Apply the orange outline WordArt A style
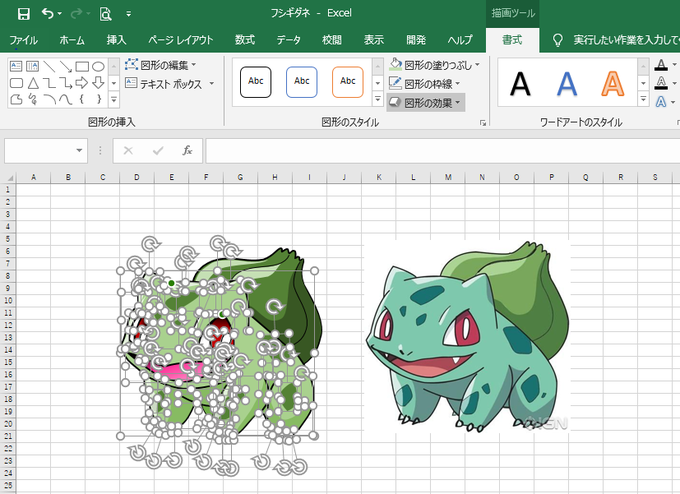 [612, 84]
